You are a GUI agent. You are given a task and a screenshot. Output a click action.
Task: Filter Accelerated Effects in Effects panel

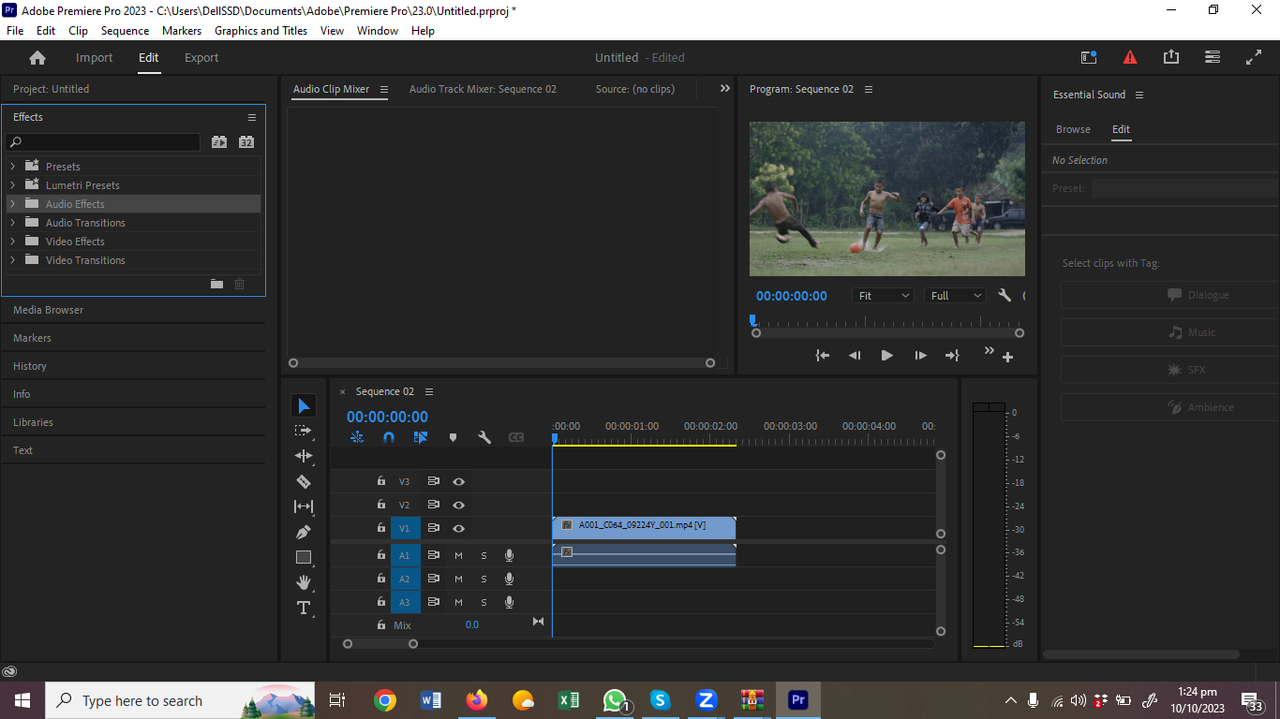tap(219, 142)
